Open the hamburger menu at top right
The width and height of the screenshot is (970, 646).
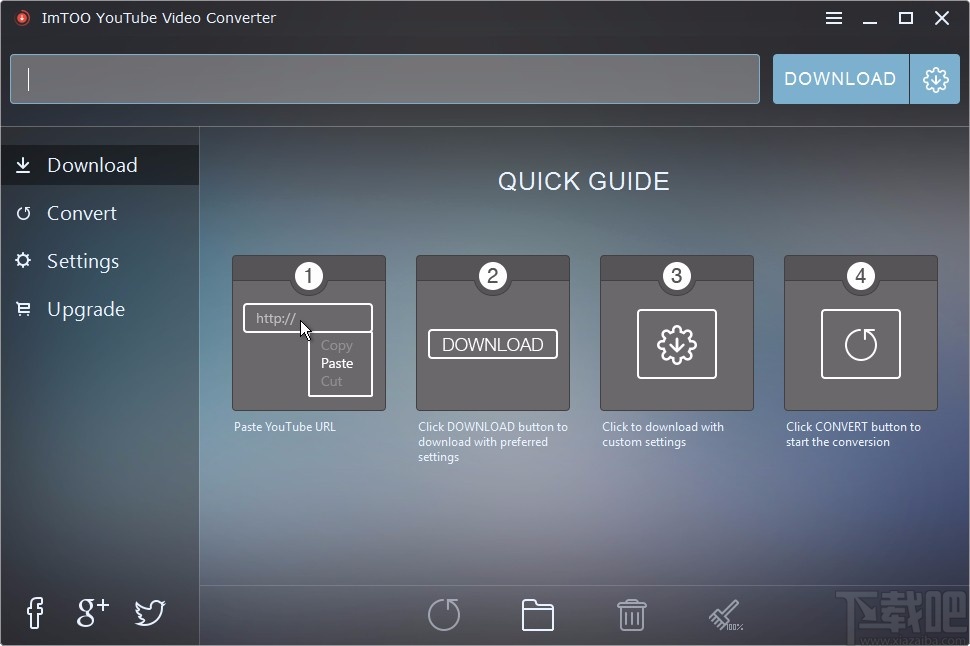(833, 17)
